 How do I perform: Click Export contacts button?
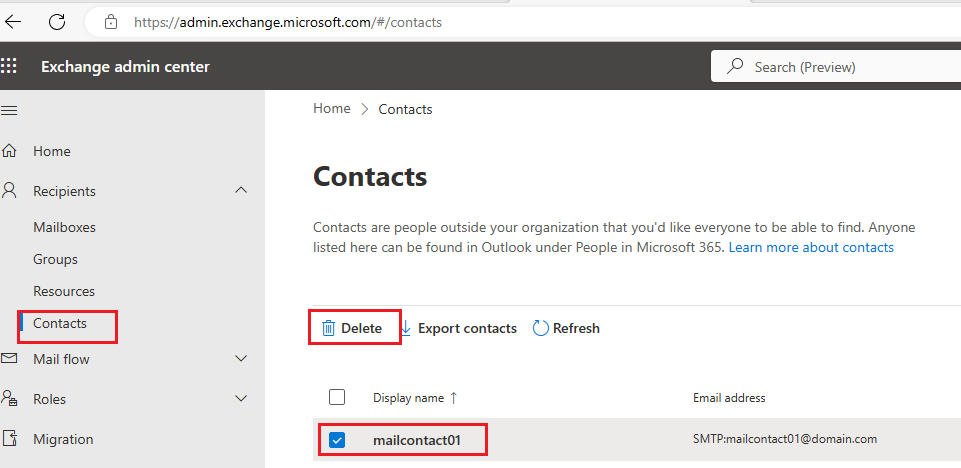click(458, 328)
